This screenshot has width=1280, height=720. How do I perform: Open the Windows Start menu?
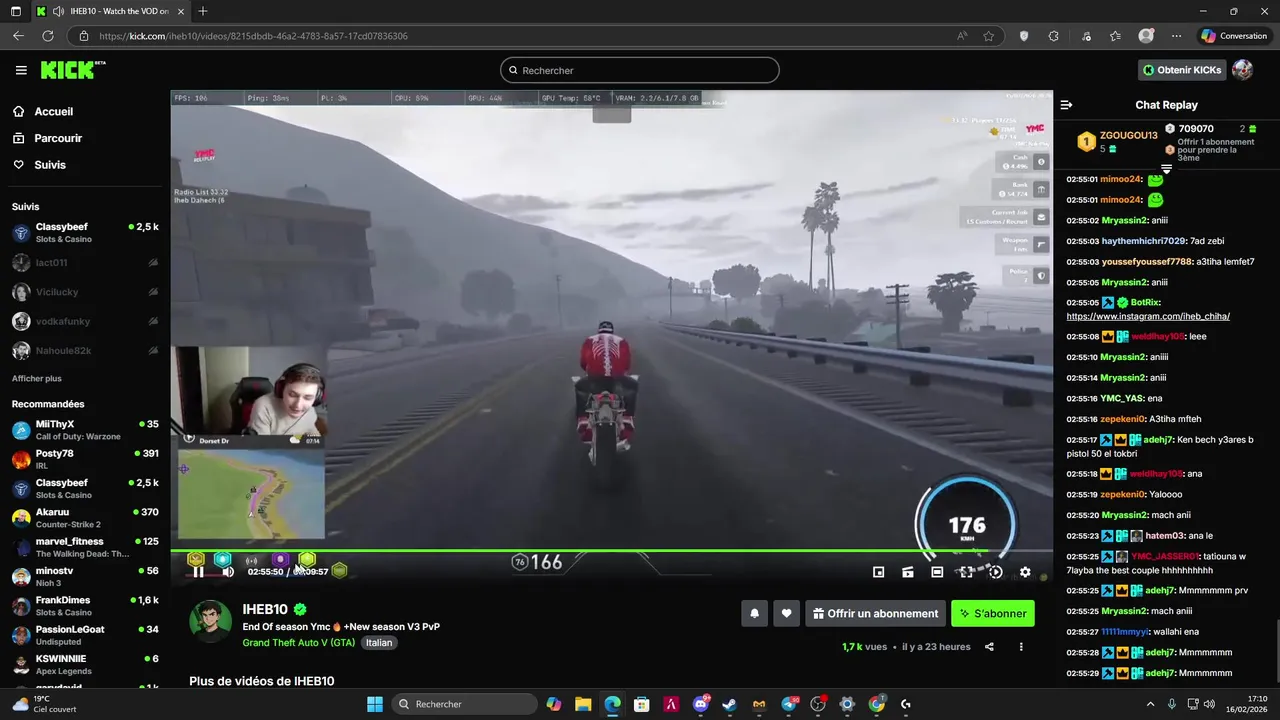[374, 704]
